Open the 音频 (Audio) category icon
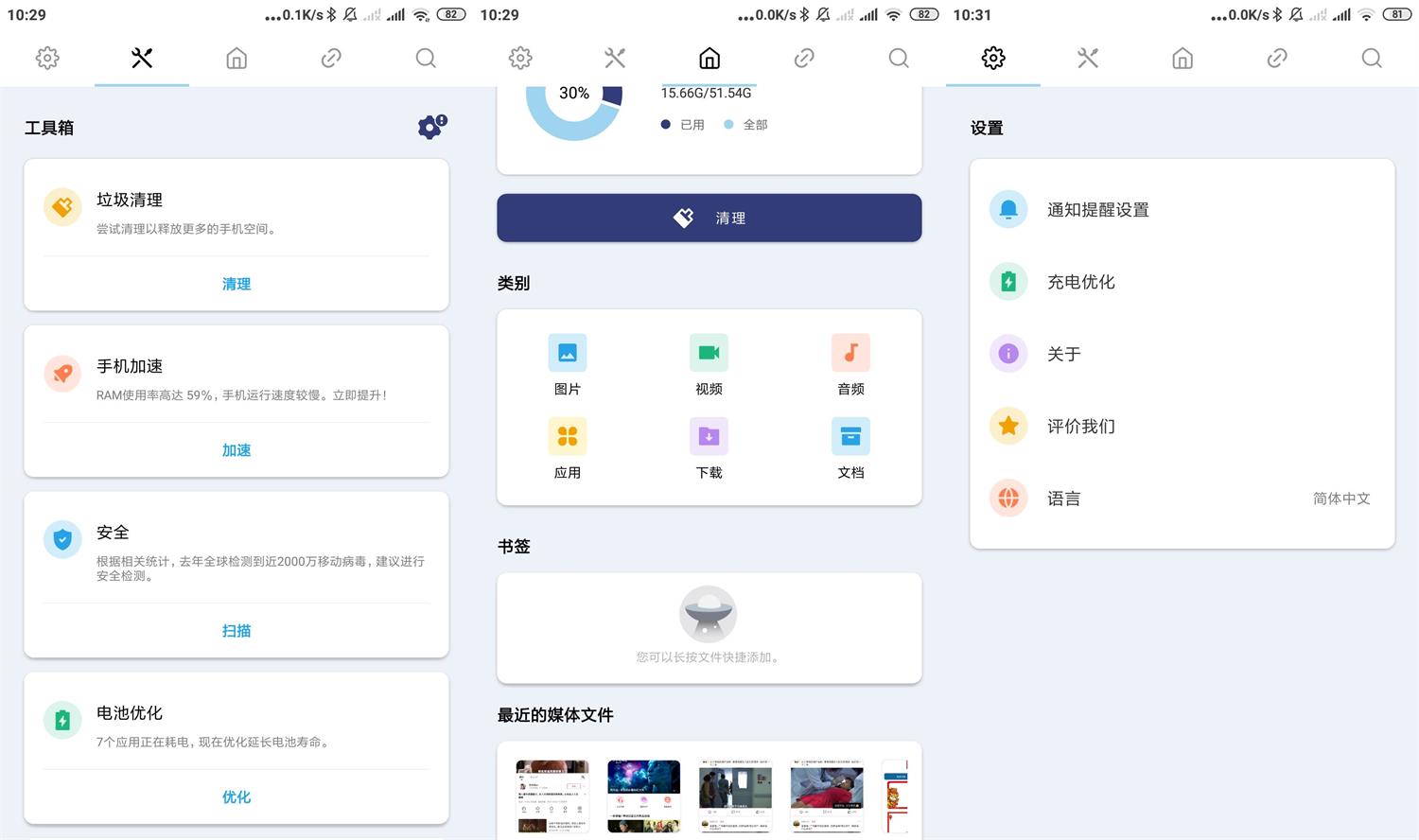Image resolution: width=1419 pixels, height=840 pixels. click(x=850, y=352)
